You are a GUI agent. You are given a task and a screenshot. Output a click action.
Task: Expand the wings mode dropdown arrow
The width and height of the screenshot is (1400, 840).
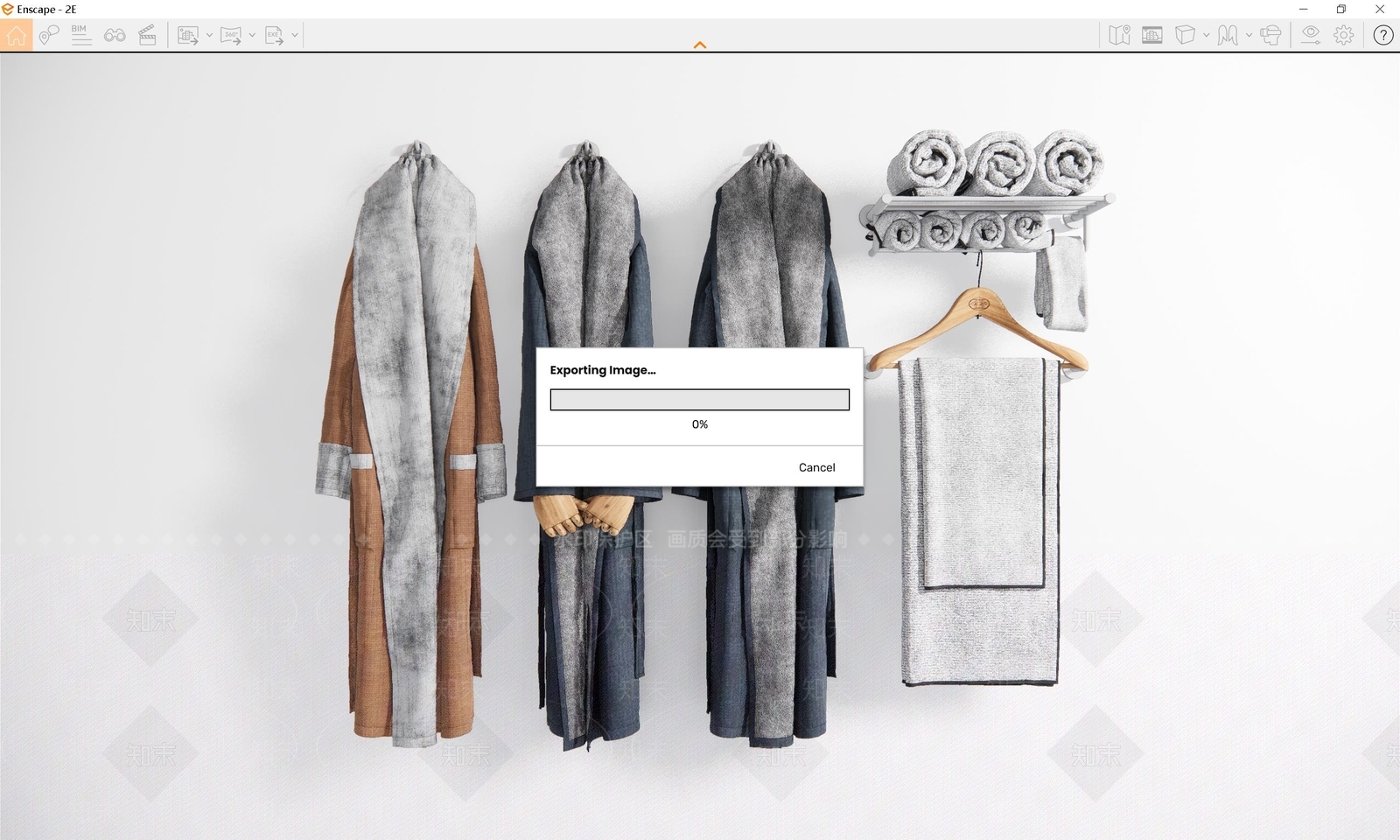point(1249,36)
